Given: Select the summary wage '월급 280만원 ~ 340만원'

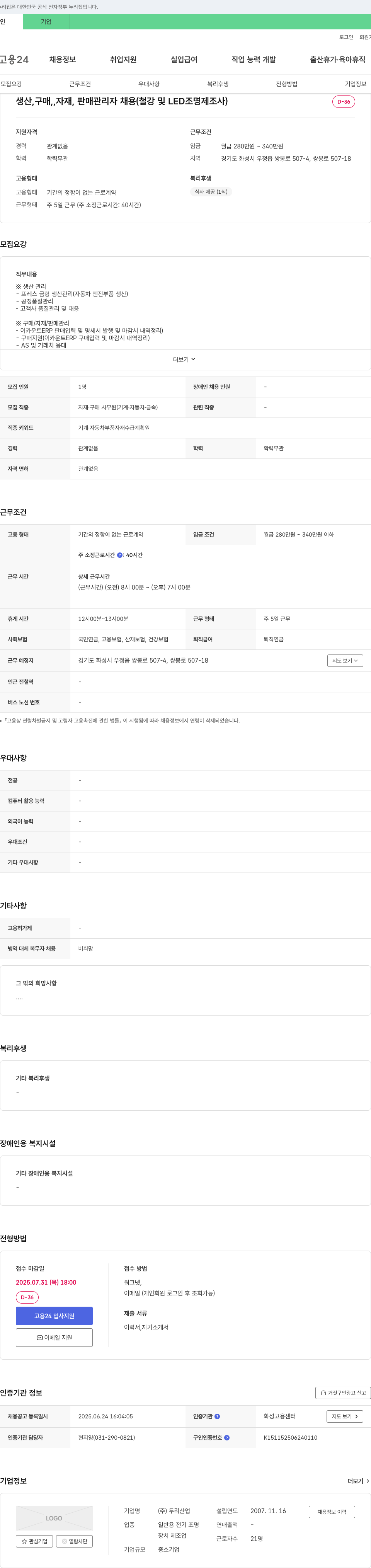Looking at the screenshot, I should [252, 146].
